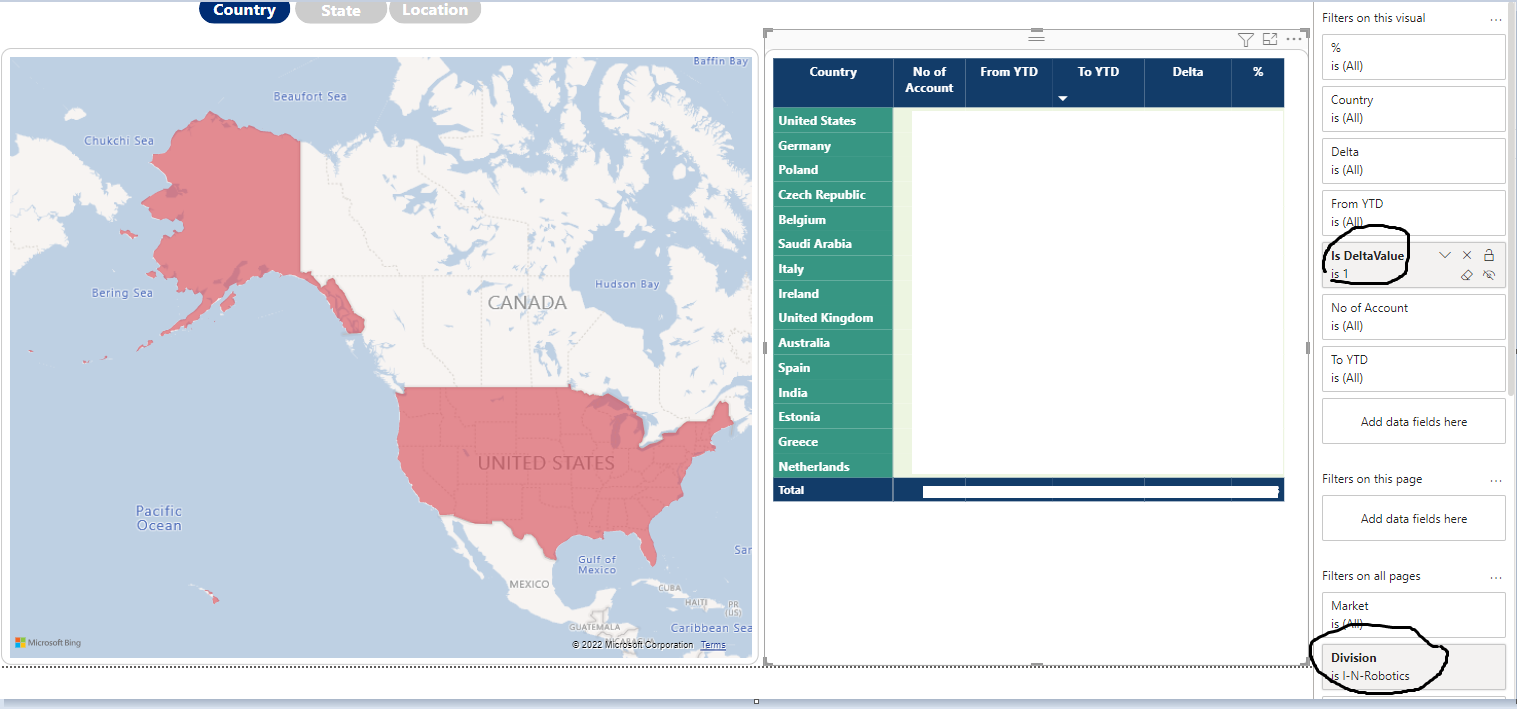Screen dimensions: 1517x709
Task: Click the Total row label
Action: (x=791, y=490)
